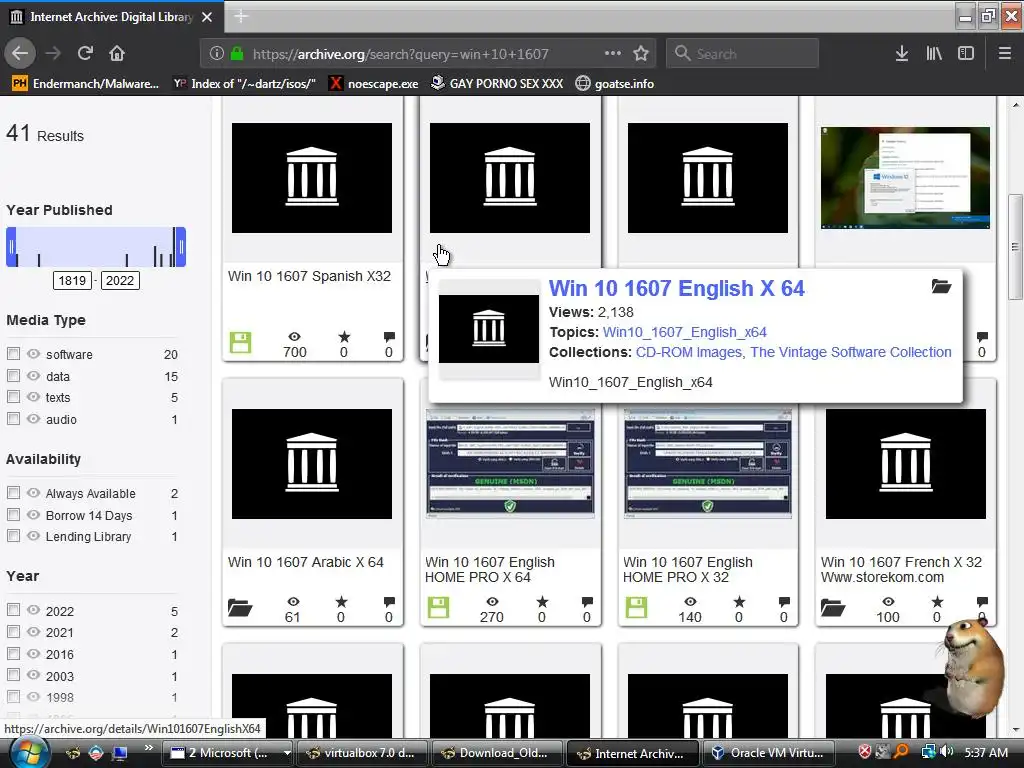This screenshot has height=768, width=1024.
Task: Toggle the eye icon beside 2021
Action: (x=33, y=632)
